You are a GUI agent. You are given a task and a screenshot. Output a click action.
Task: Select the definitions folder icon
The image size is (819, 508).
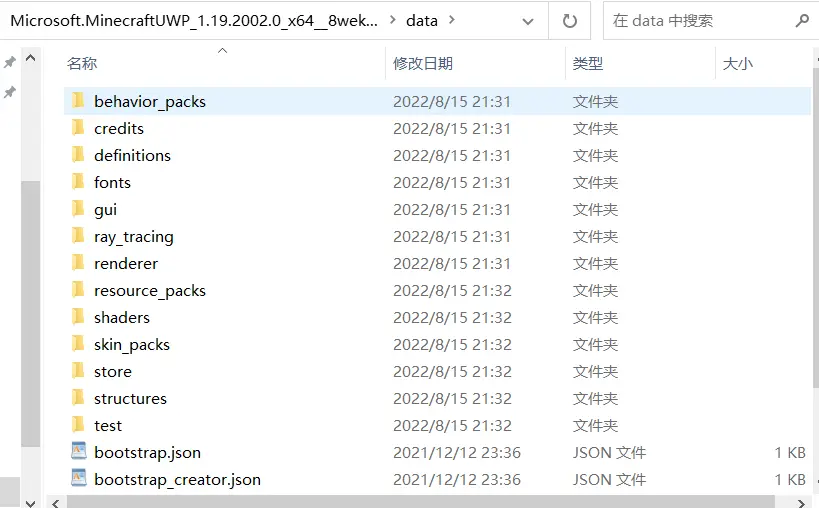(78, 154)
